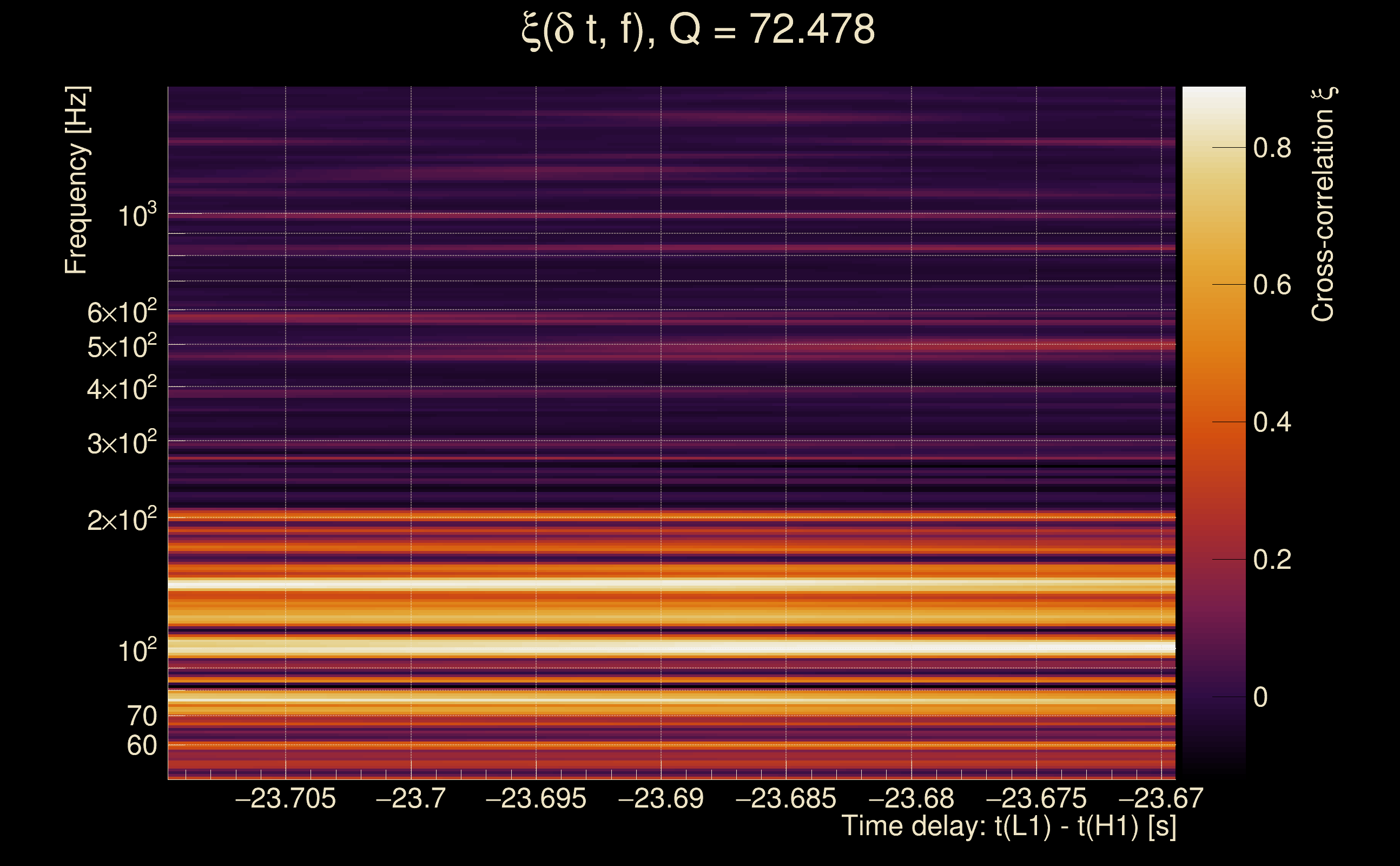1400x866 pixels.
Task: Click the 60 frequency tick label
Action: tap(141, 746)
